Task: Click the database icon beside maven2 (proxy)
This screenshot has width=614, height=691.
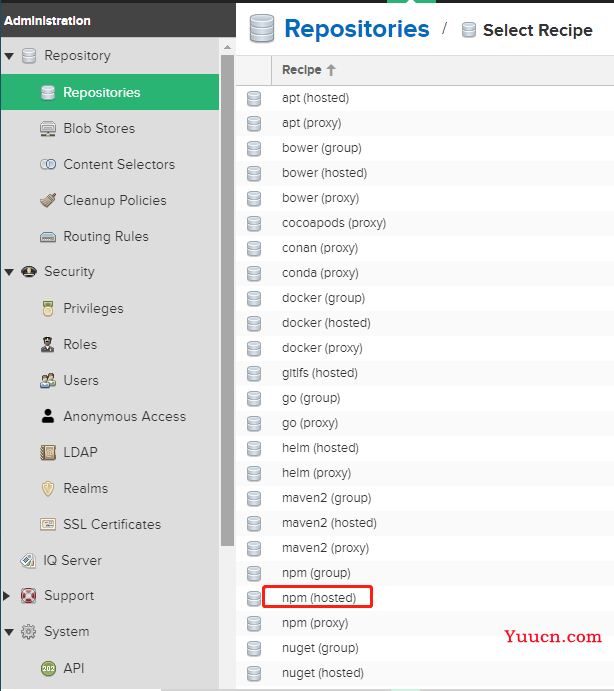Action: [253, 549]
